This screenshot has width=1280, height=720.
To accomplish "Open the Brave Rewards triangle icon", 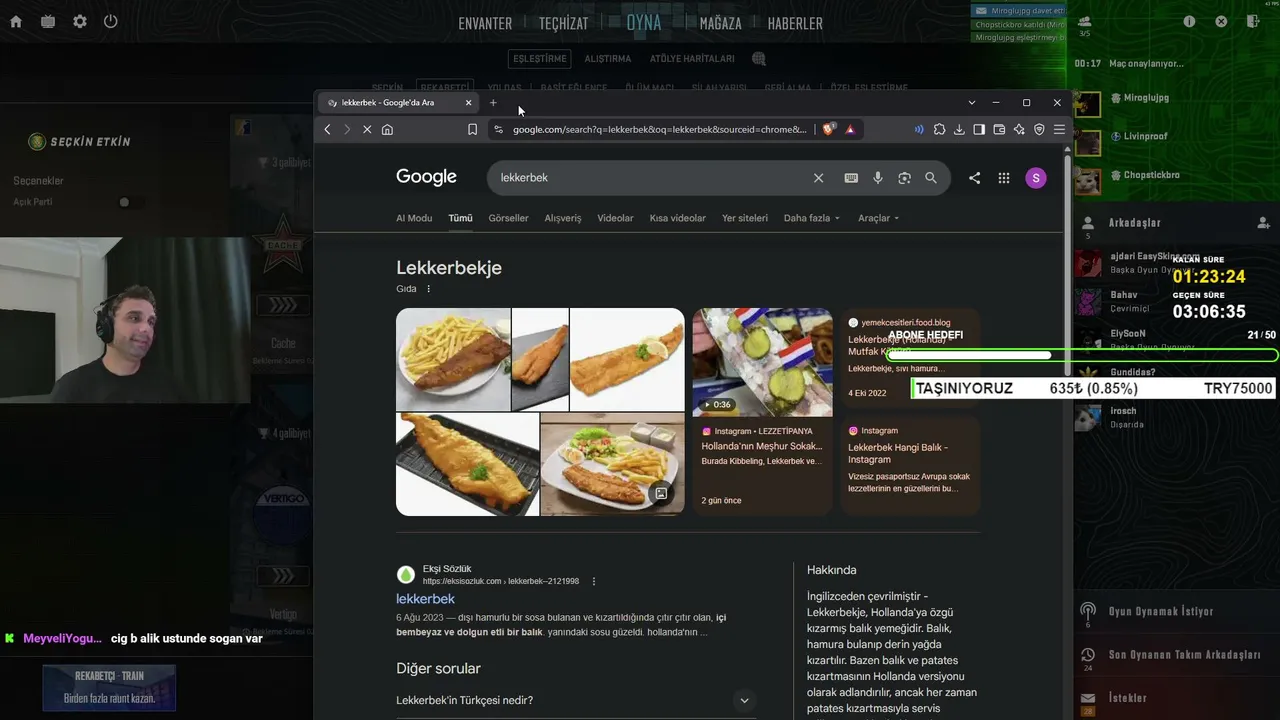I will 850,129.
